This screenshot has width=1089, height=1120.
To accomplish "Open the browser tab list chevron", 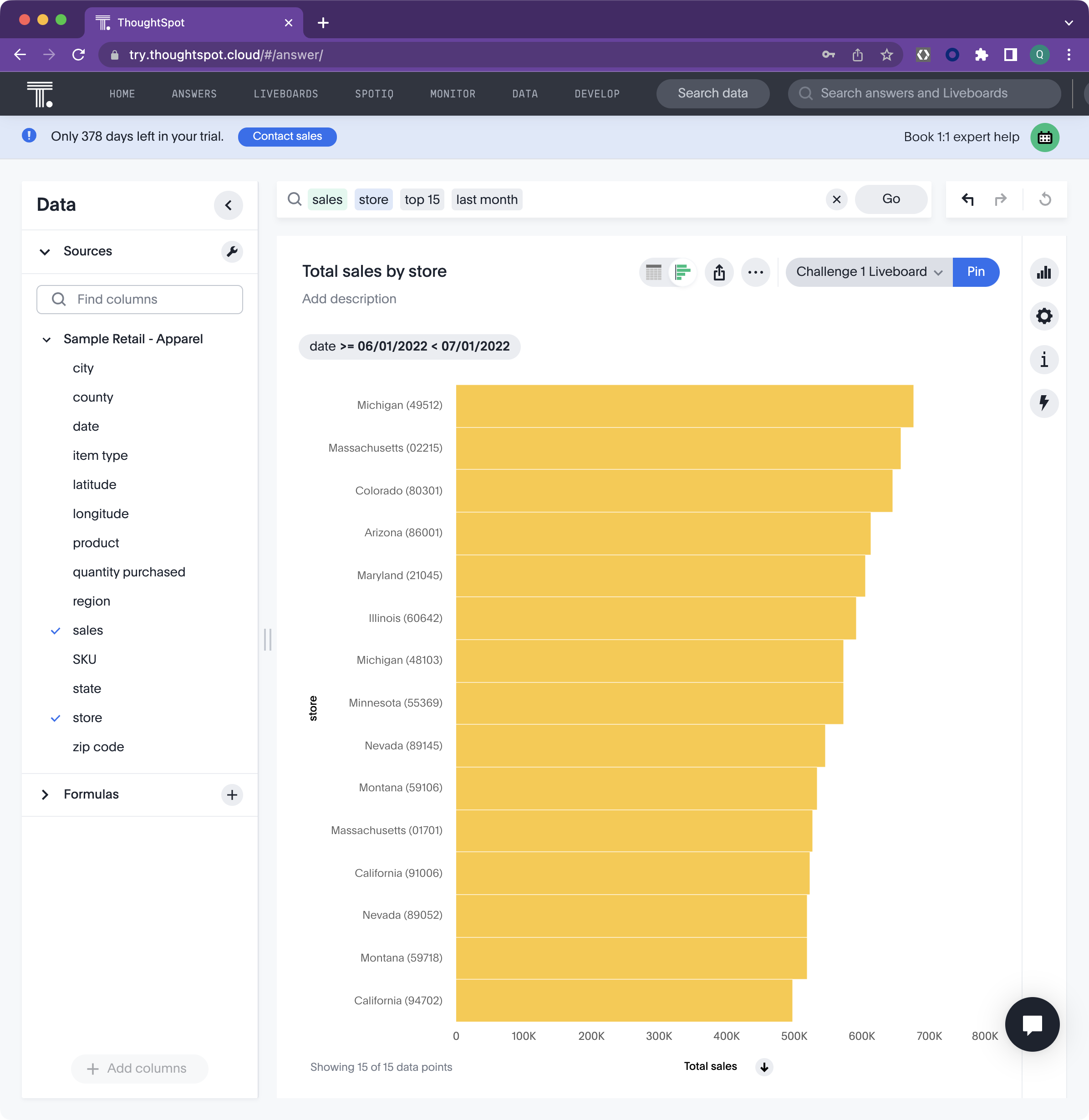I will [1069, 22].
